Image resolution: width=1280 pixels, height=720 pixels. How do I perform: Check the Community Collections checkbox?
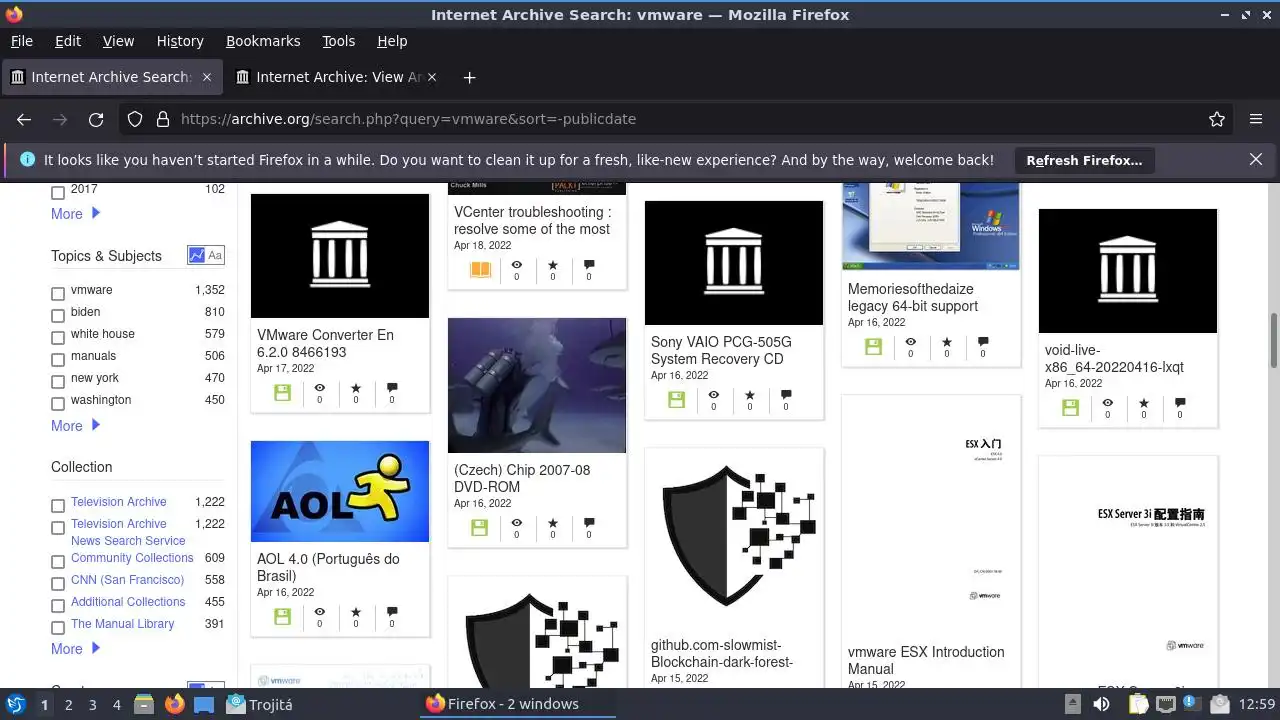point(58,562)
